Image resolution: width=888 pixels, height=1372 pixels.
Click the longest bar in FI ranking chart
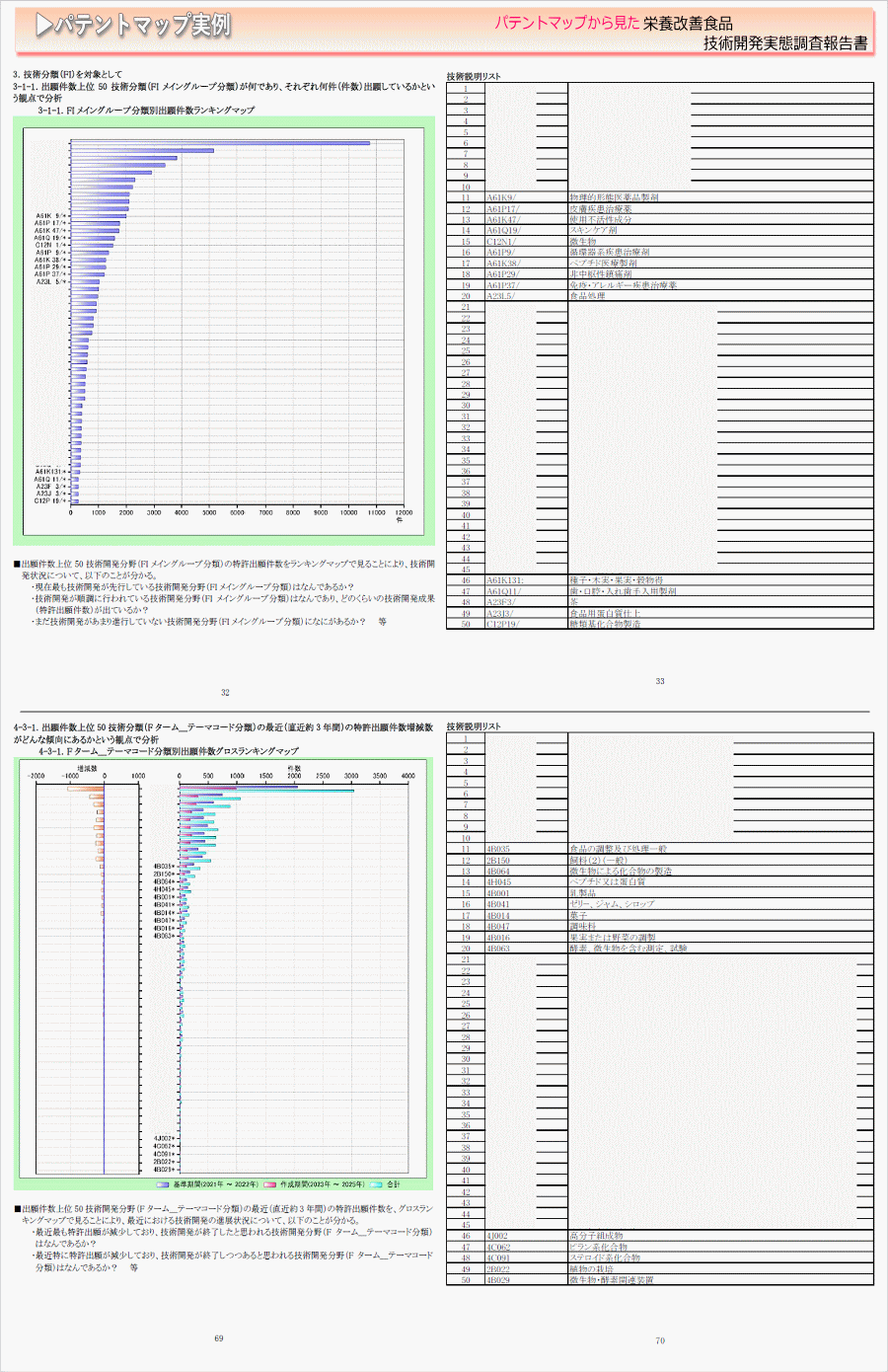tap(220, 143)
